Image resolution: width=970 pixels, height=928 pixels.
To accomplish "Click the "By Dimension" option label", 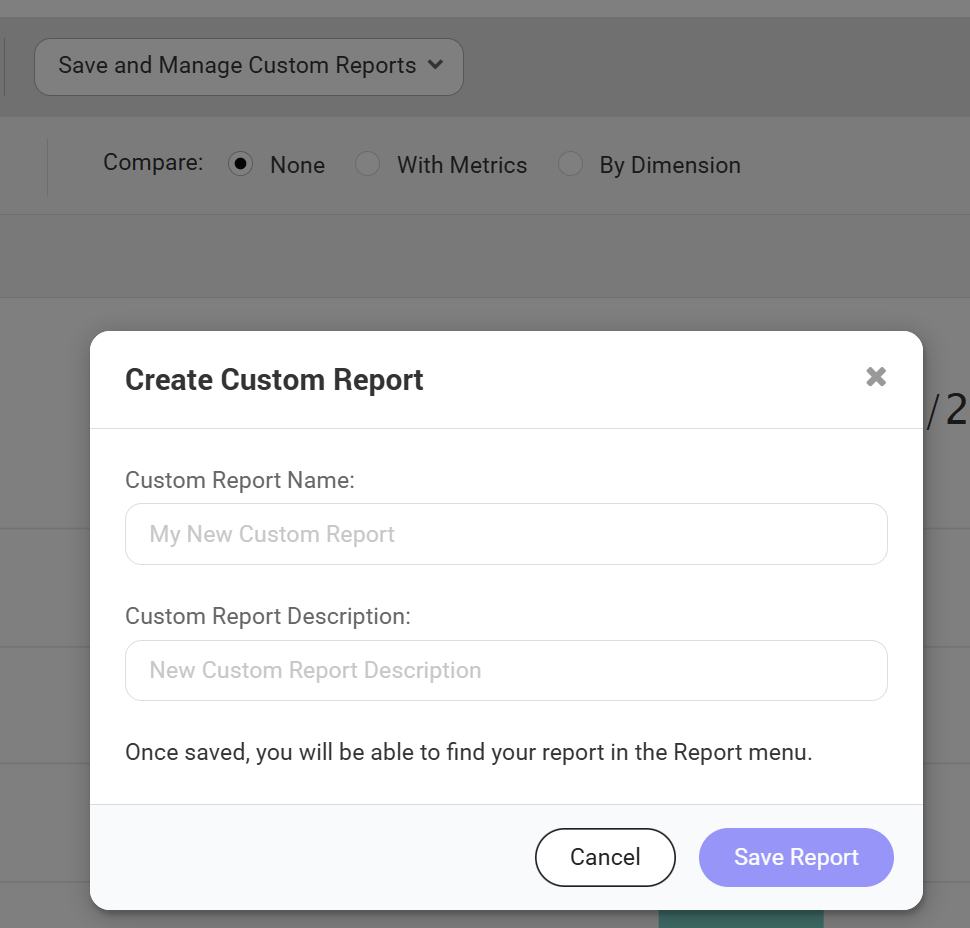I will 669,165.
